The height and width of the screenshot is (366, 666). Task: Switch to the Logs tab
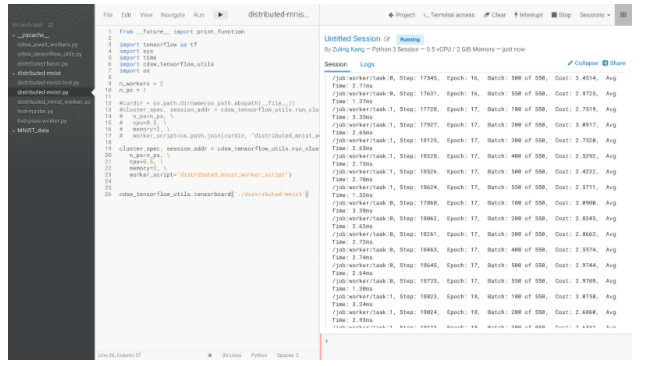click(x=367, y=65)
